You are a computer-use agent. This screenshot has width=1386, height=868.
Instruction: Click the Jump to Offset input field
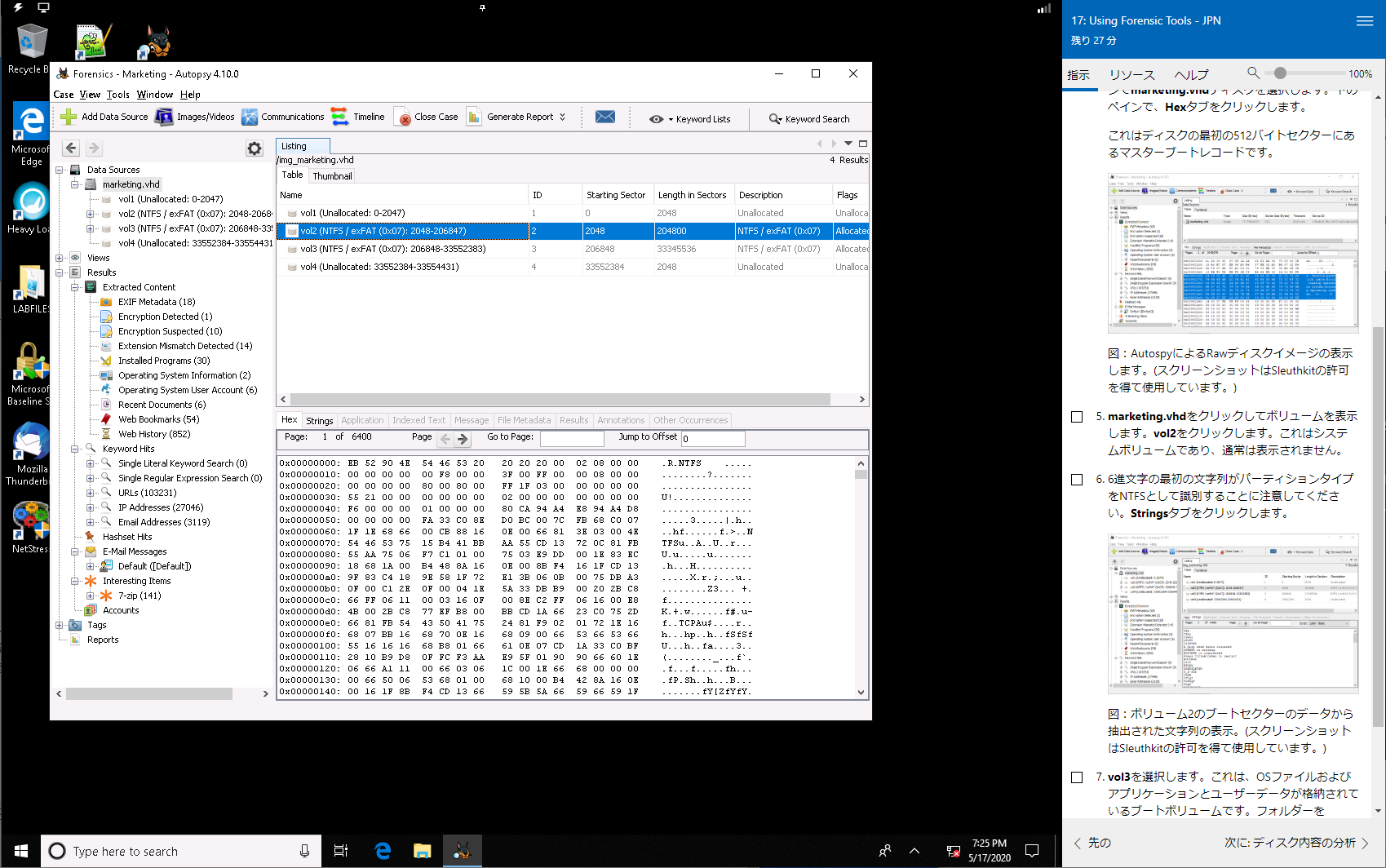coord(713,439)
